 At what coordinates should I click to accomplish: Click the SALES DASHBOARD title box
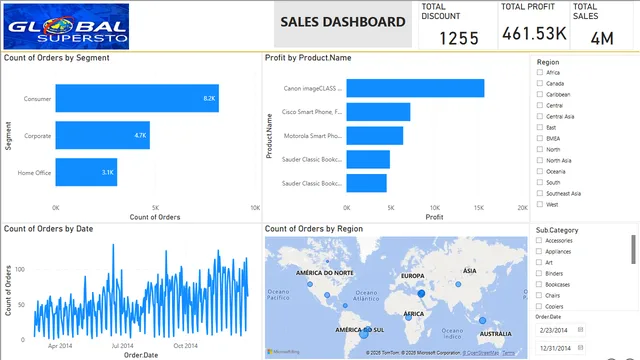coord(343,23)
